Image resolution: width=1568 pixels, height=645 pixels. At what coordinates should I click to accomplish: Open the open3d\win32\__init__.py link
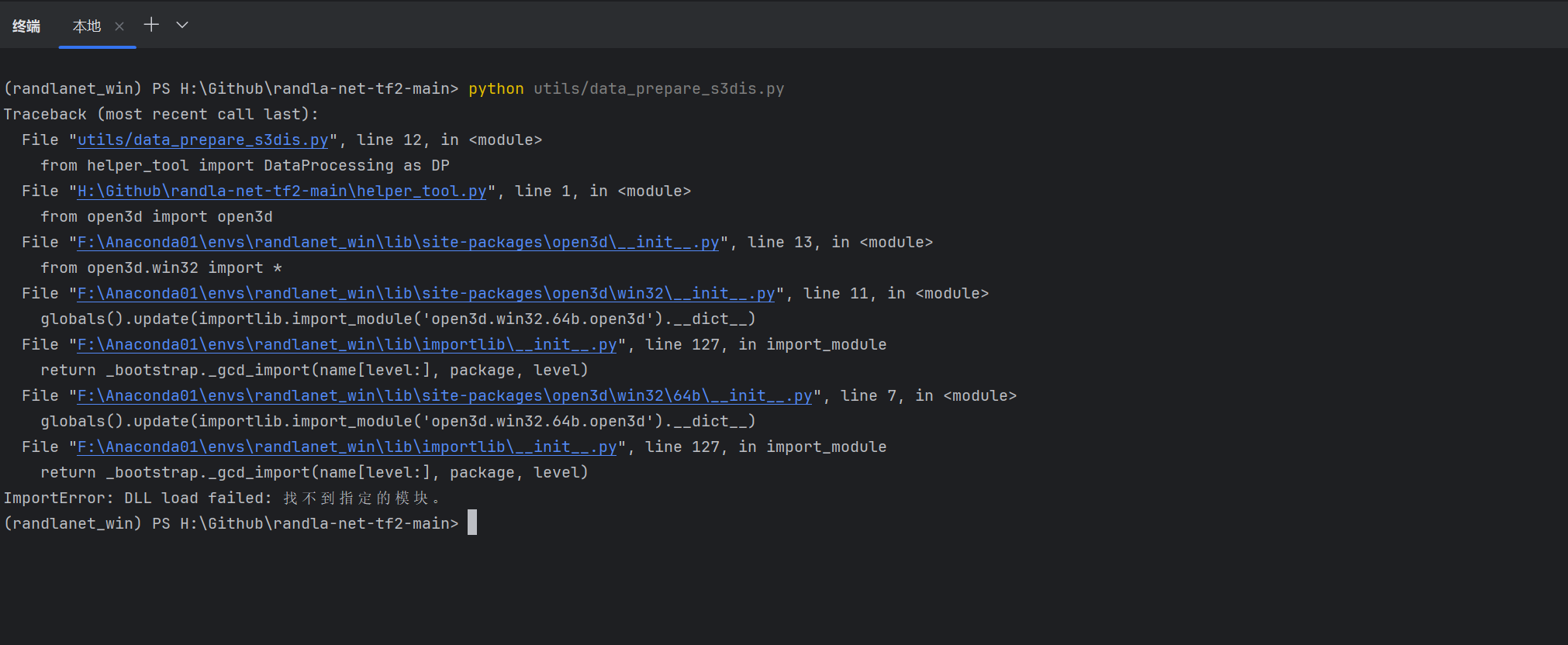point(426,294)
